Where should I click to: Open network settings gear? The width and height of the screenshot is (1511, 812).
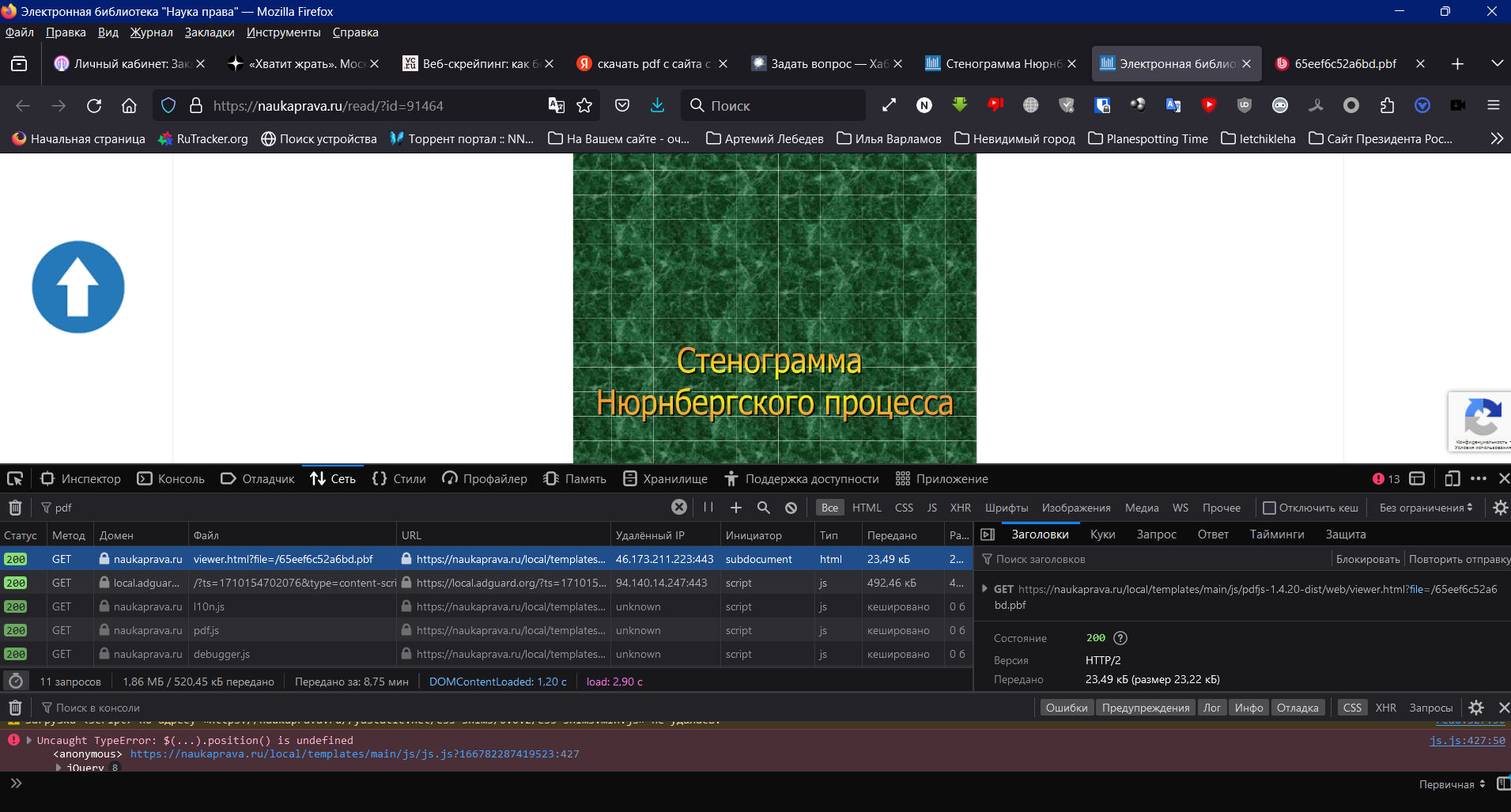point(1500,508)
